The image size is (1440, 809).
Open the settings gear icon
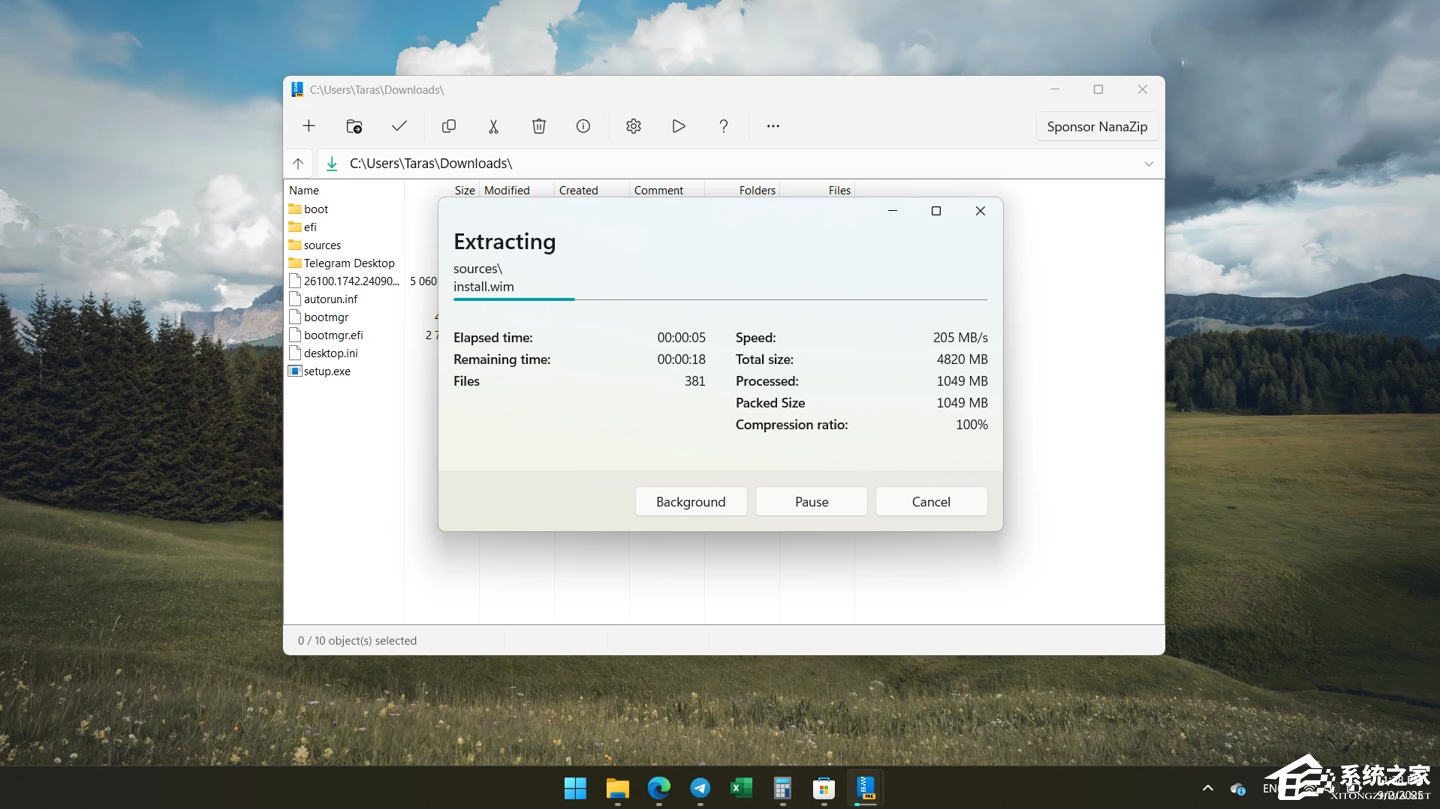pyautogui.click(x=633, y=126)
